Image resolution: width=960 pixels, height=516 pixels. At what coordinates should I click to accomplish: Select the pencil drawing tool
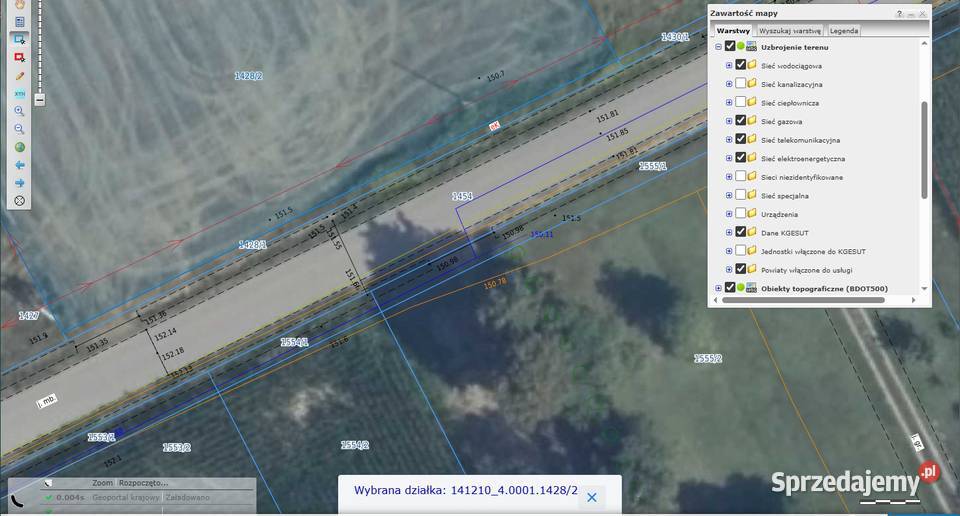pos(19,75)
